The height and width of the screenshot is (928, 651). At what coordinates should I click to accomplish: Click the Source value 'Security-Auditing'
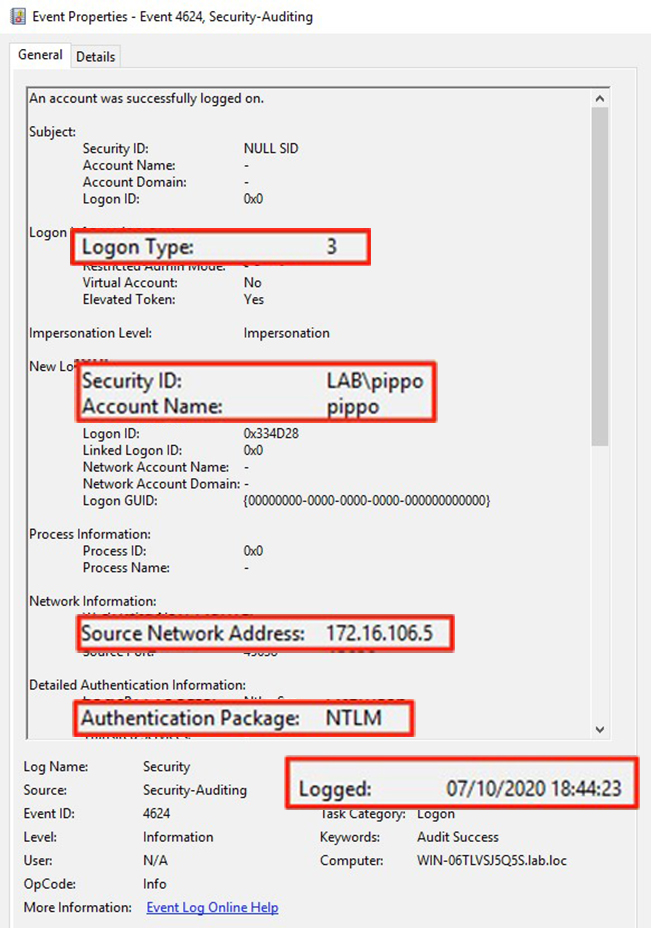click(x=195, y=790)
